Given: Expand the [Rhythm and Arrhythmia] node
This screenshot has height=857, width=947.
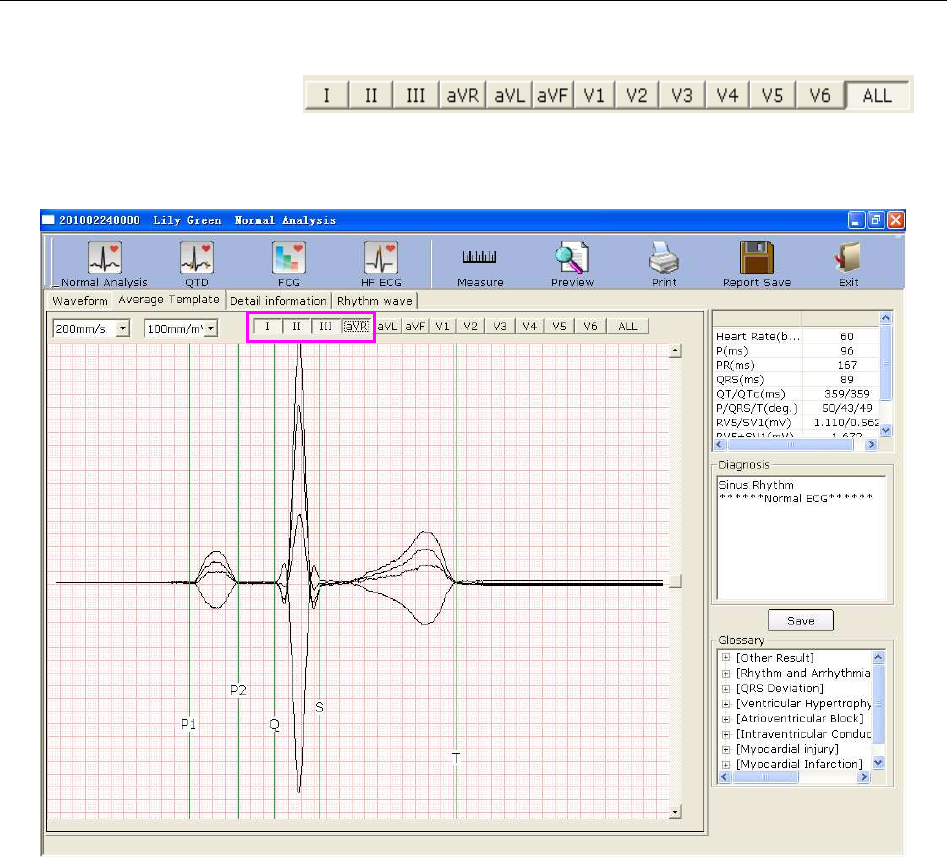Looking at the screenshot, I should point(726,673).
